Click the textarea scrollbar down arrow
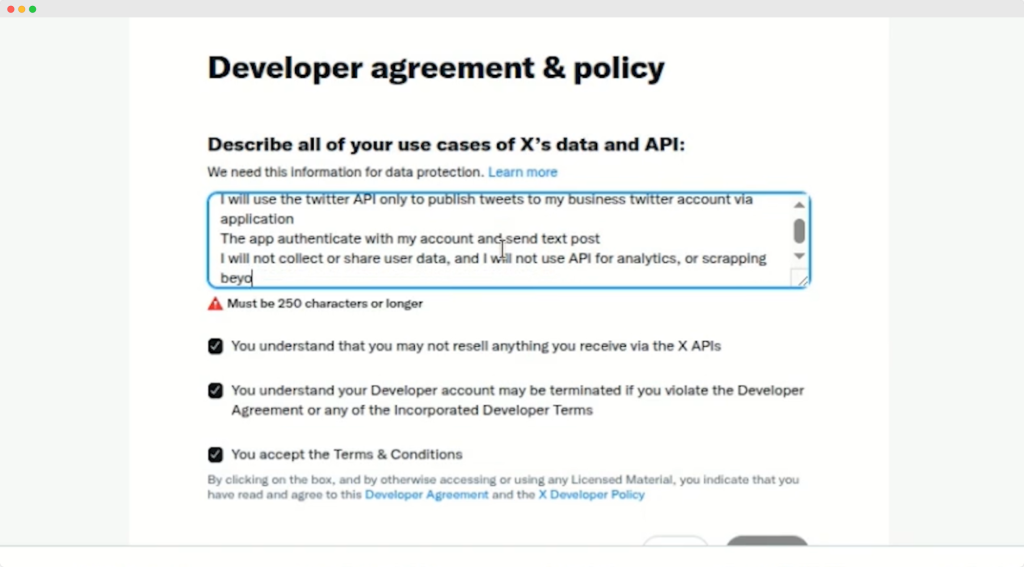 coord(799,257)
